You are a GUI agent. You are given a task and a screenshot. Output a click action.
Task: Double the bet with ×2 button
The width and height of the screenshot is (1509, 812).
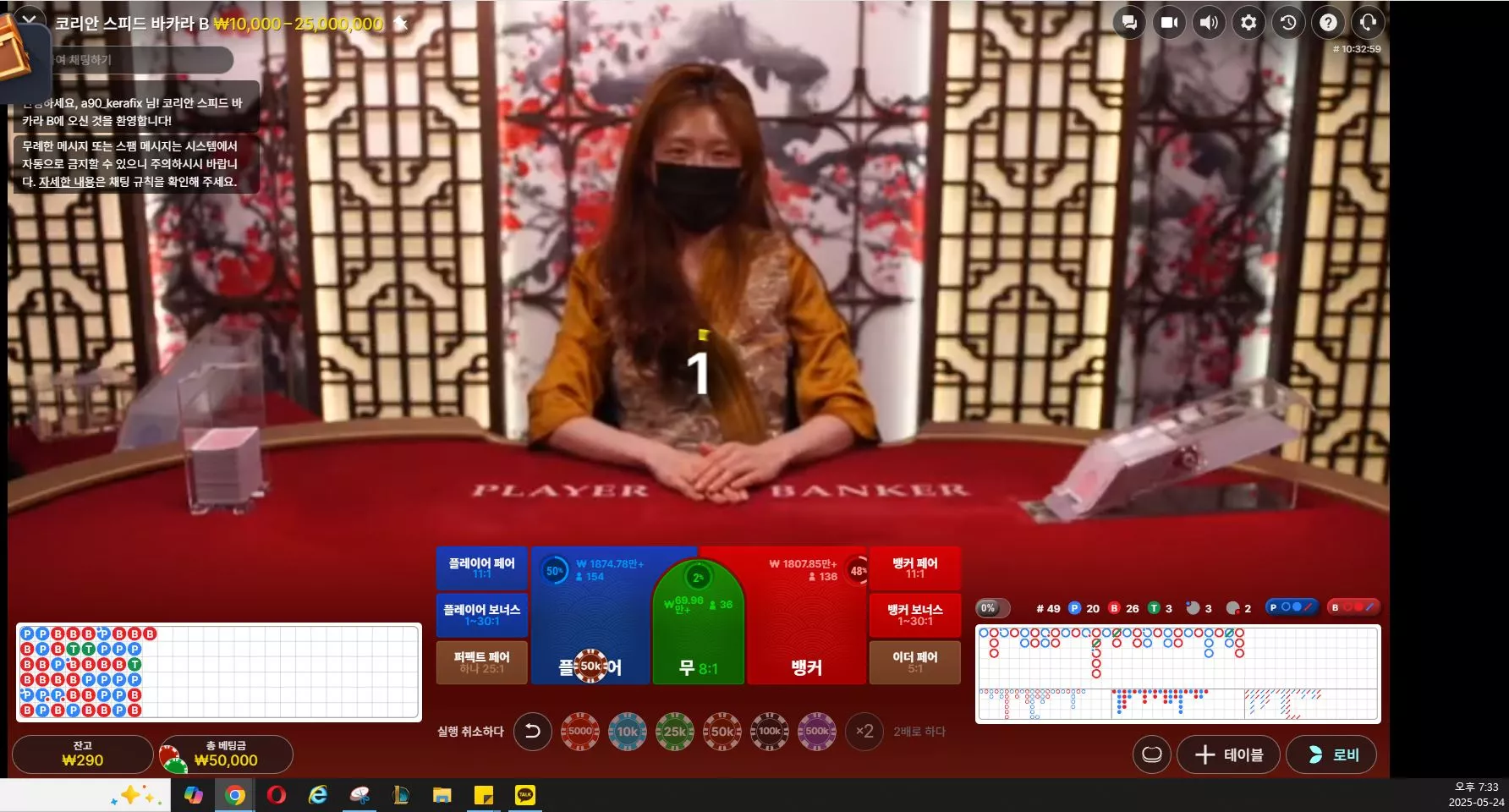[864, 732]
